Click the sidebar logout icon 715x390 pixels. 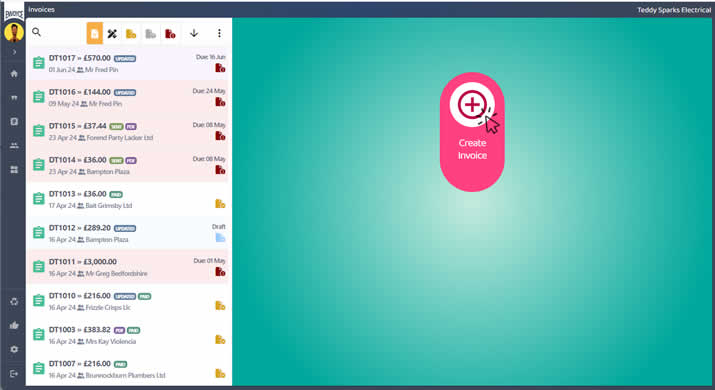(x=14, y=374)
